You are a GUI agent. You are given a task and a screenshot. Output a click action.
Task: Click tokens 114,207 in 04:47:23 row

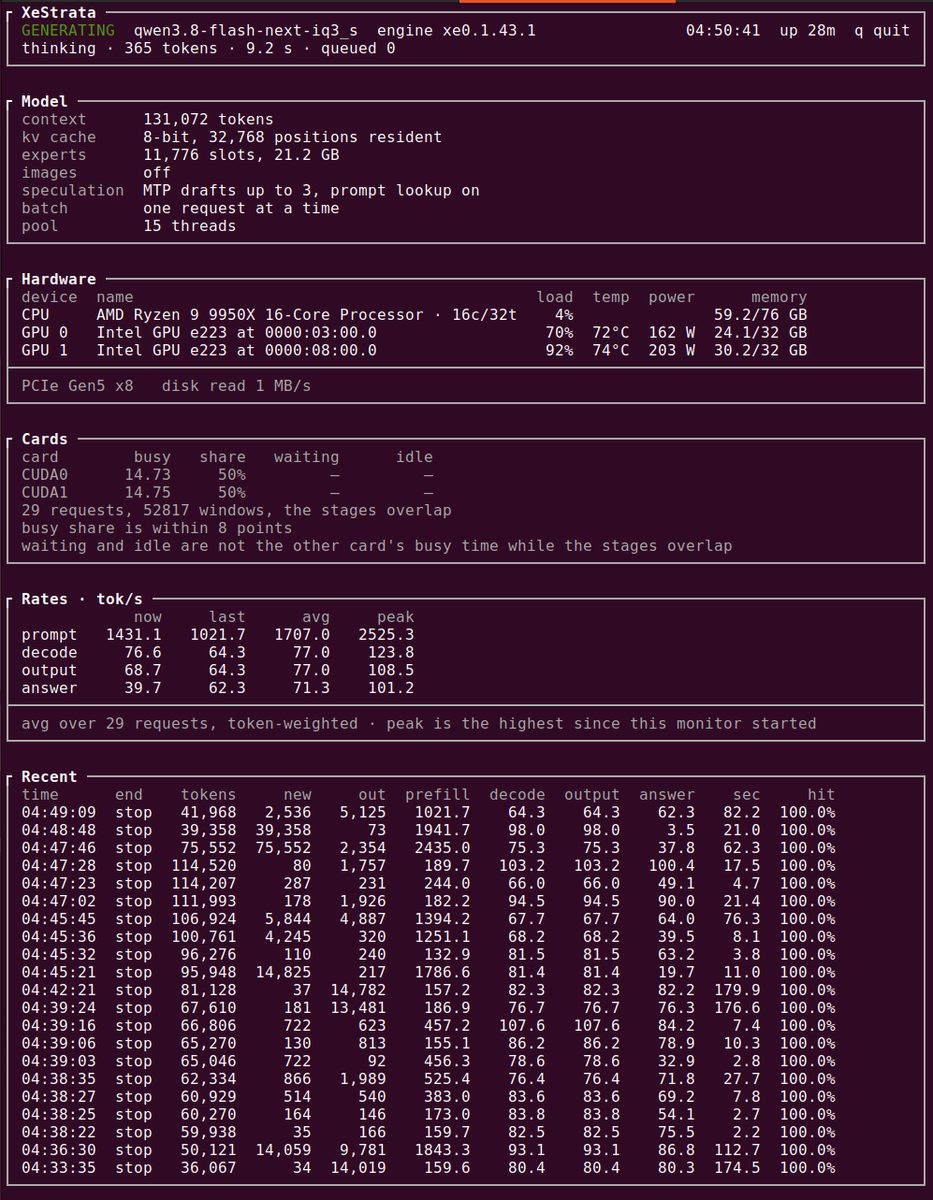(204, 884)
